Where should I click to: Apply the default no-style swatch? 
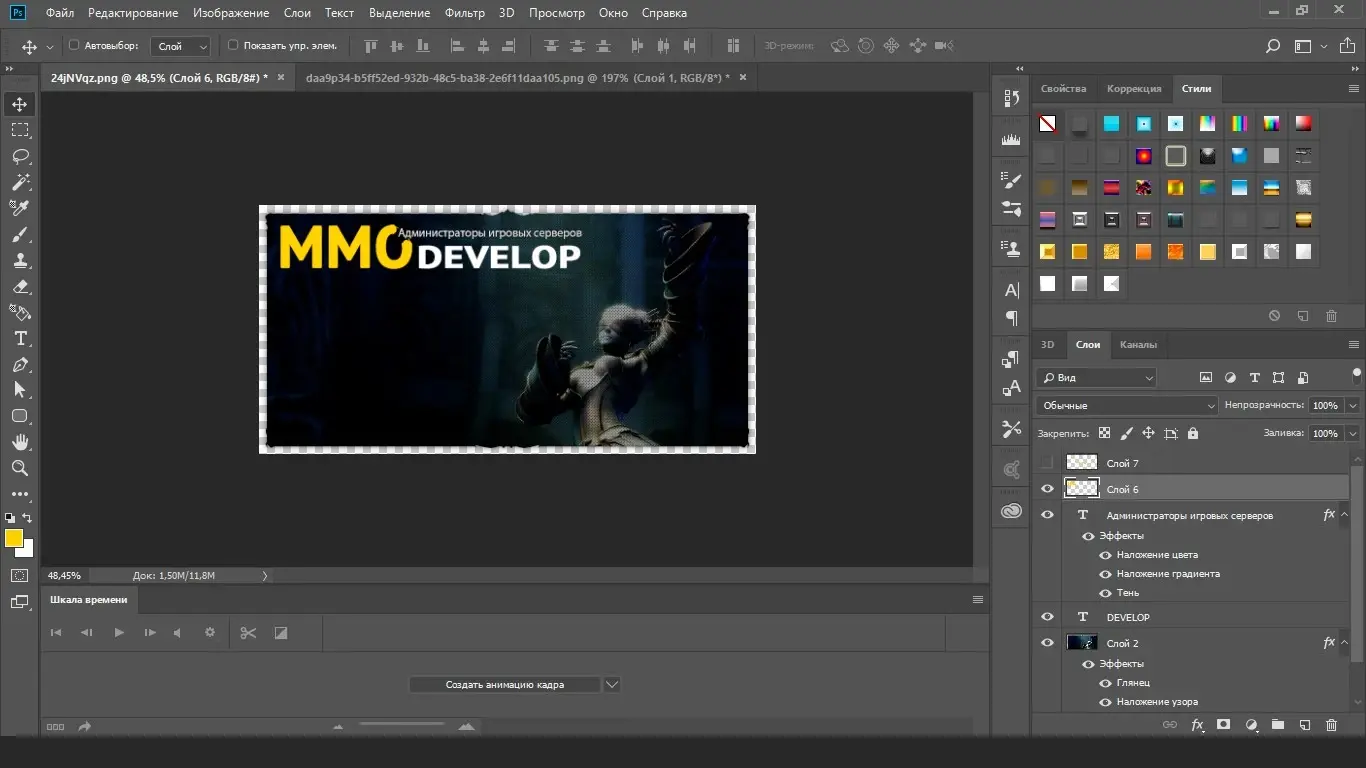[x=1047, y=124]
